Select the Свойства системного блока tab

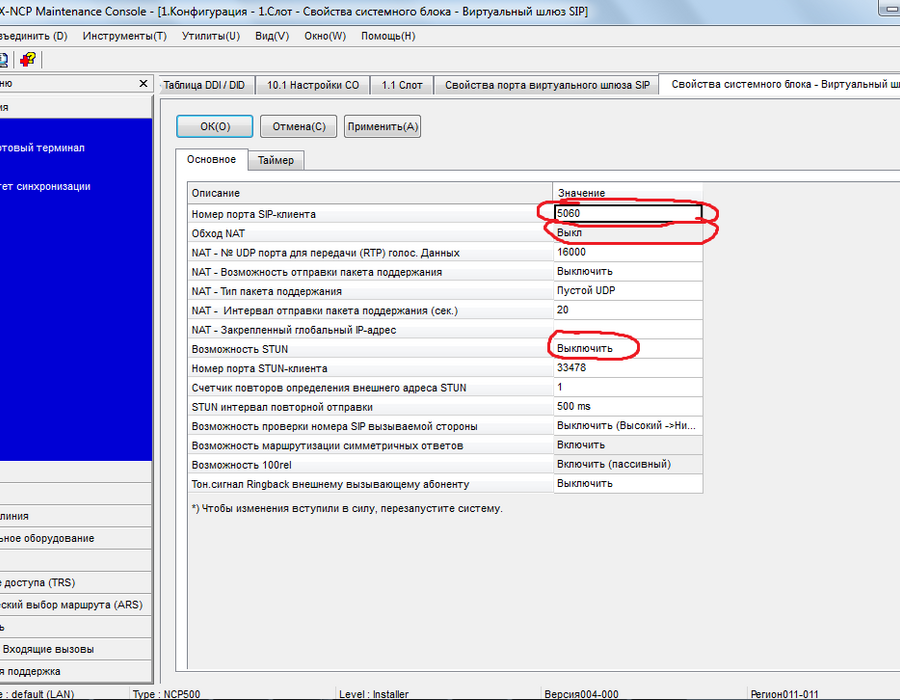781,84
